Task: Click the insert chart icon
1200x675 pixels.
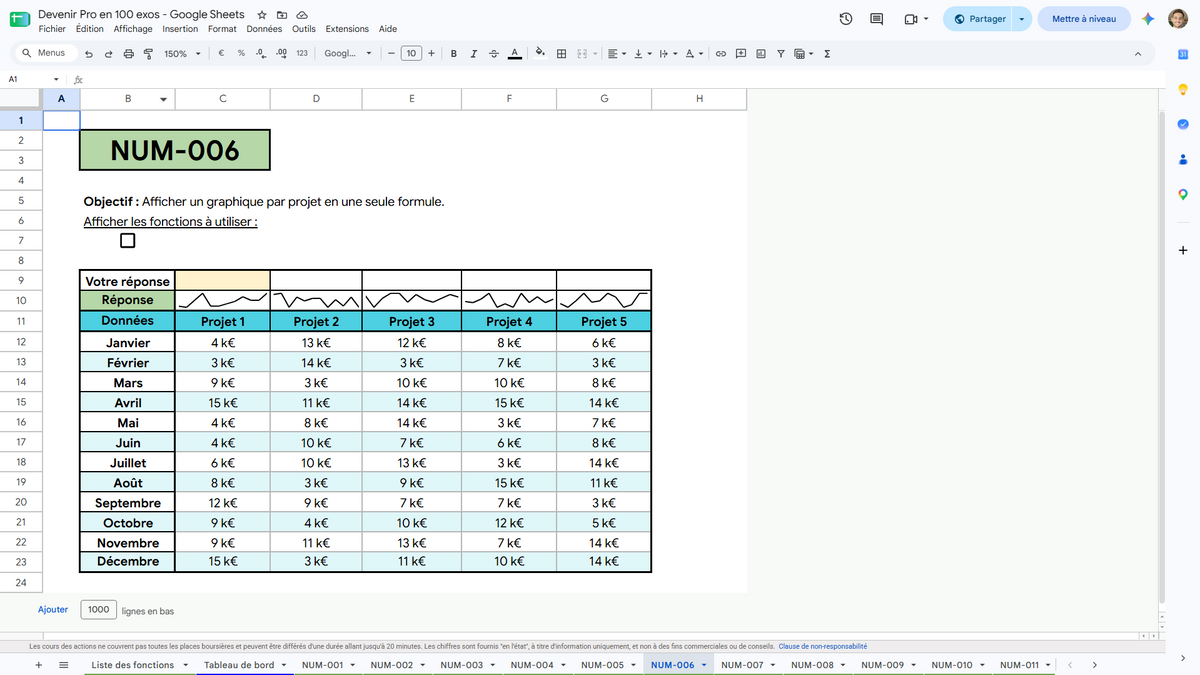Action: coord(761,54)
